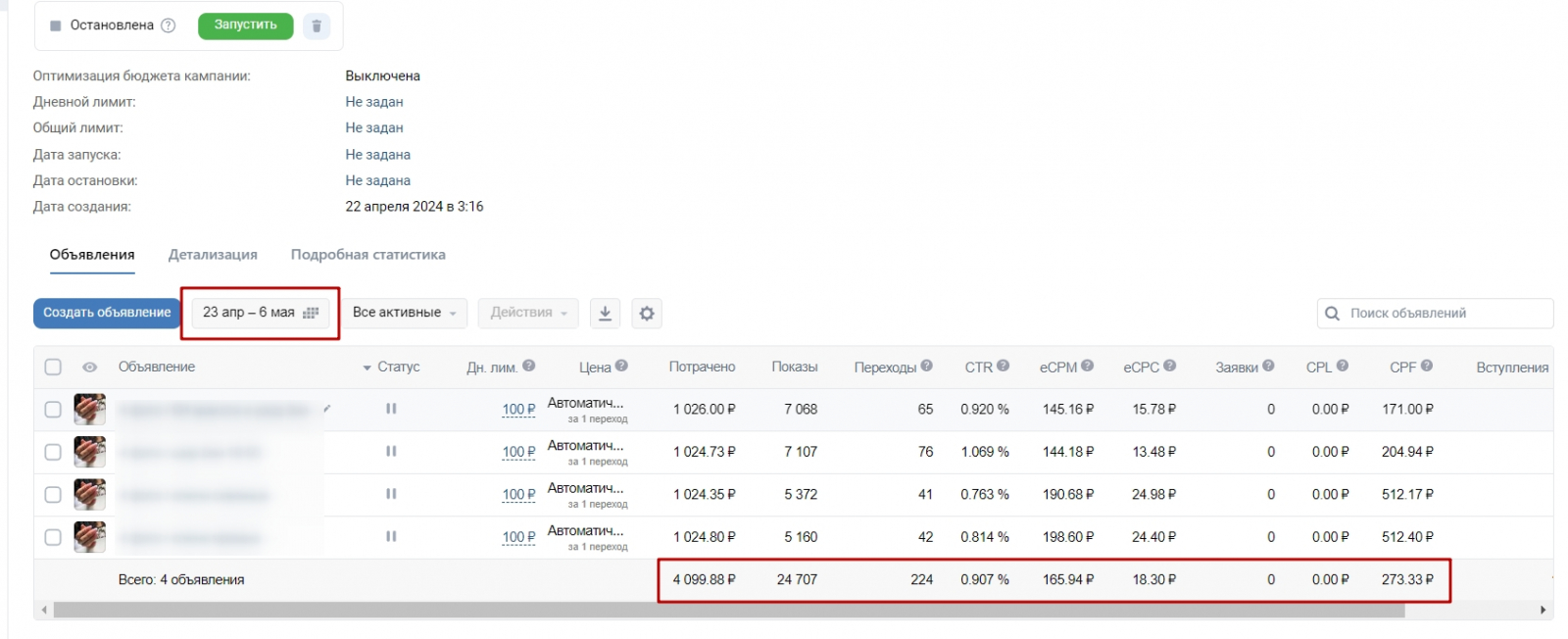Open the Подробная статистика tab

[x=367, y=255]
